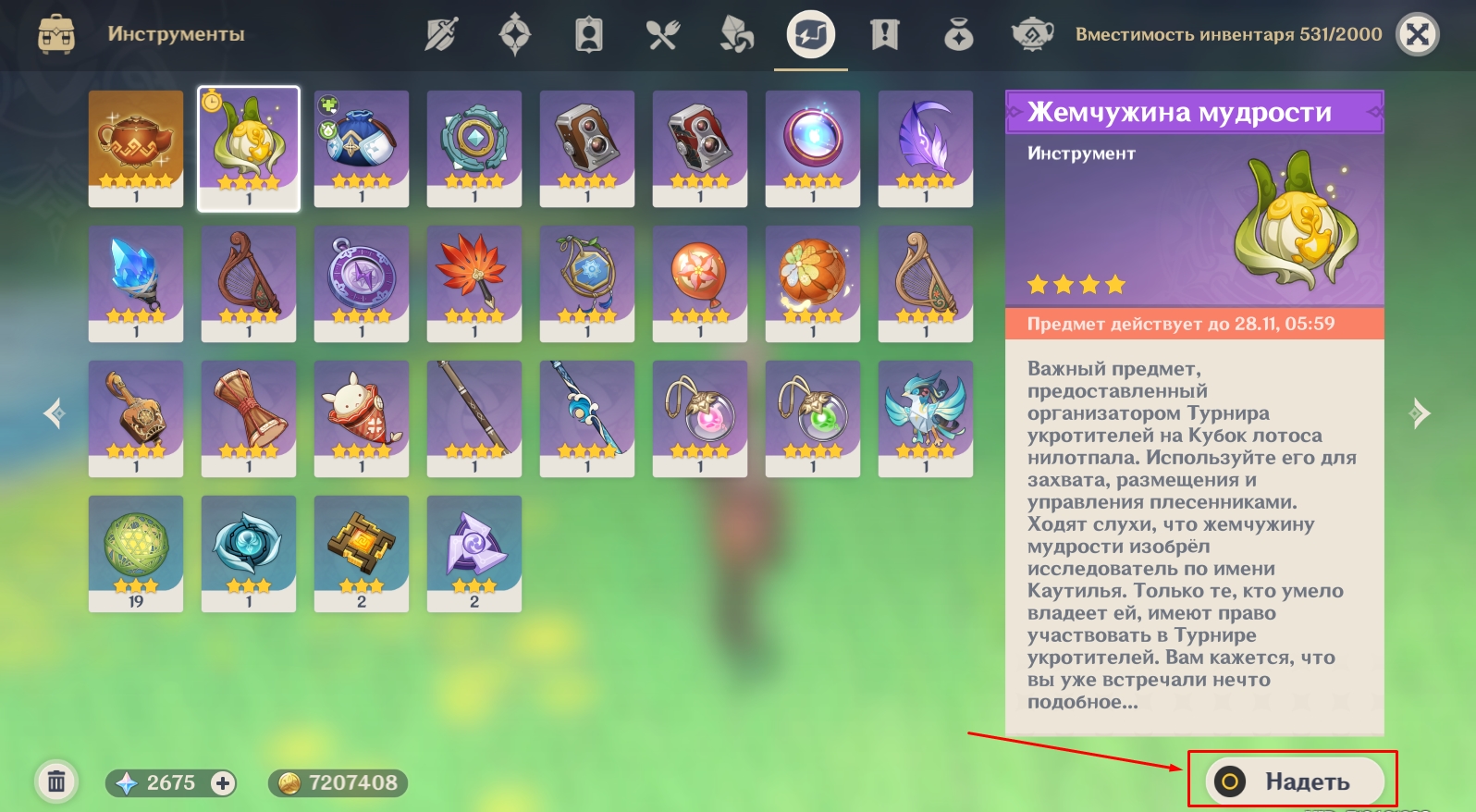Select the red maple leaf gadget

474,283
